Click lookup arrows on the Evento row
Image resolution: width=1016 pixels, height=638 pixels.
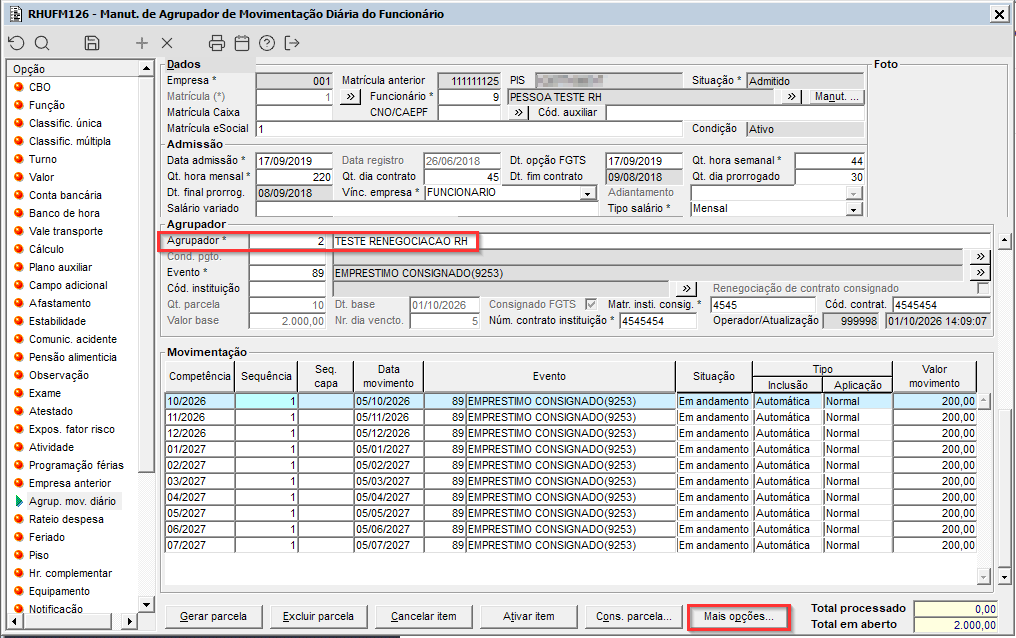pos(980,273)
